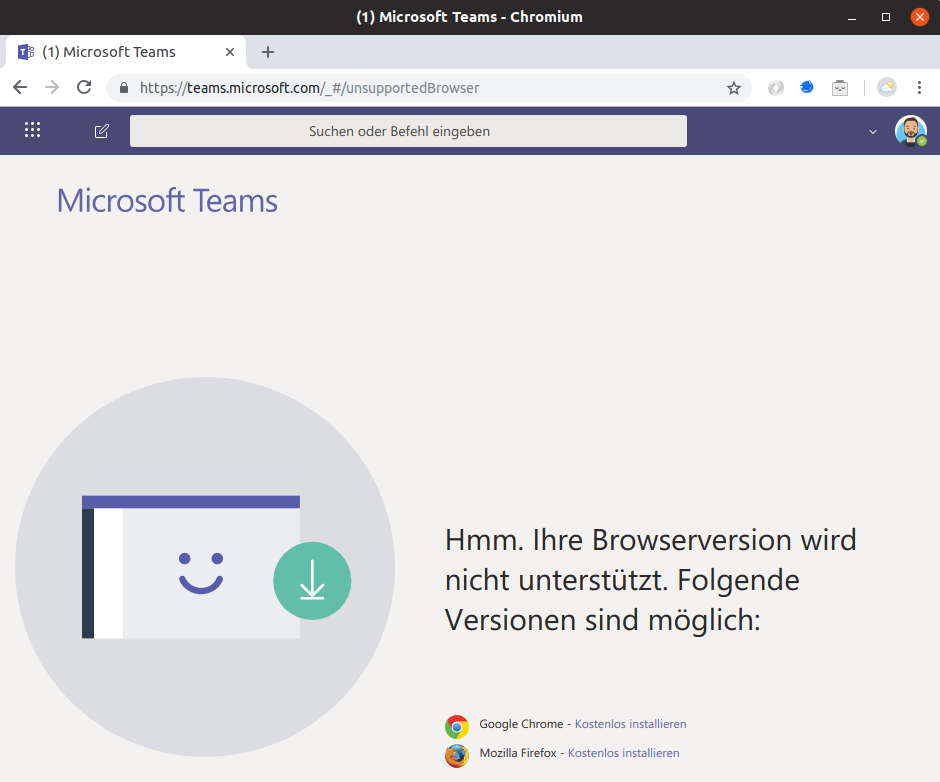
Task: Click the blue bird extension icon
Action: click(x=807, y=88)
